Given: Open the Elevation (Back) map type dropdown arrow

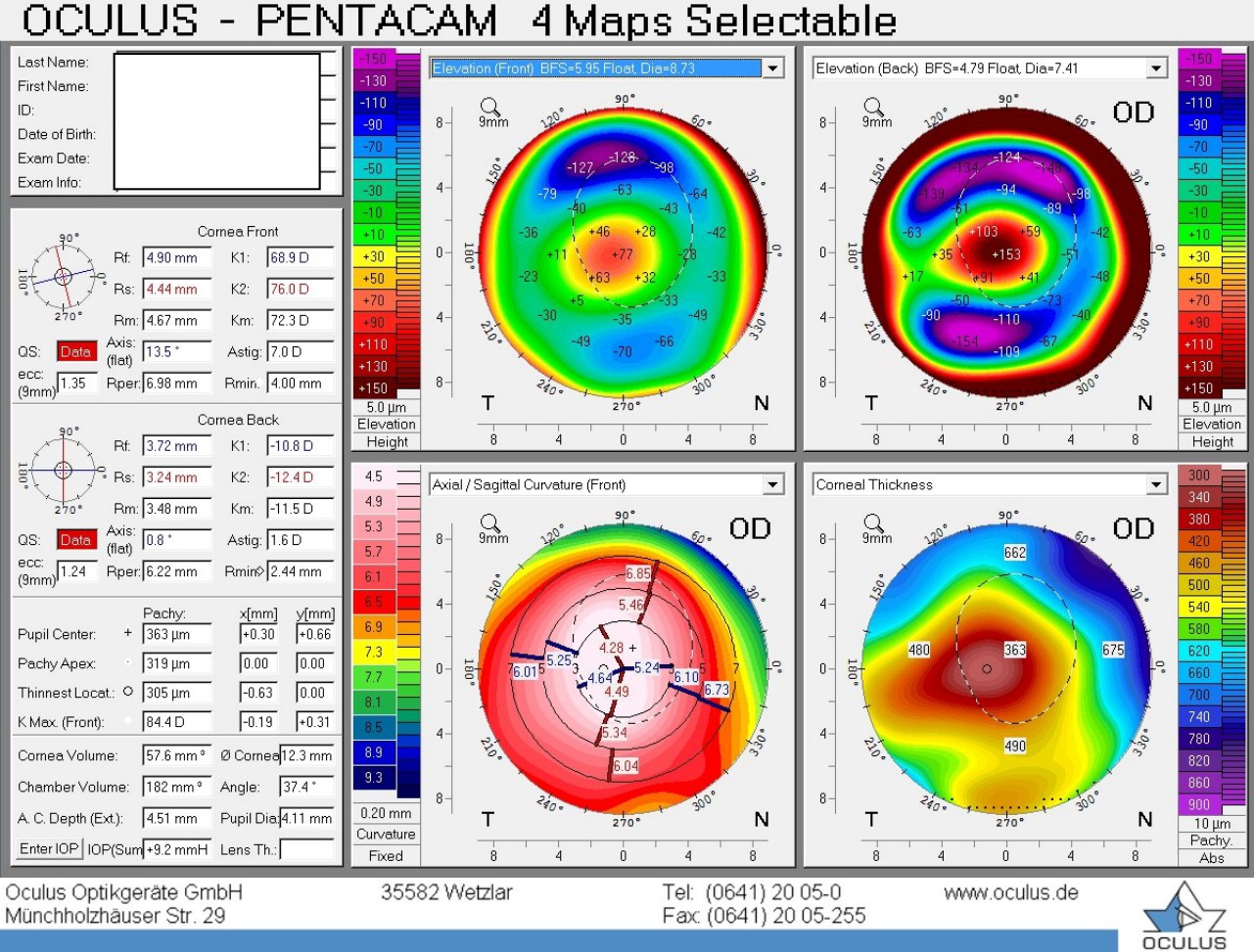Looking at the screenshot, I should click(1157, 68).
